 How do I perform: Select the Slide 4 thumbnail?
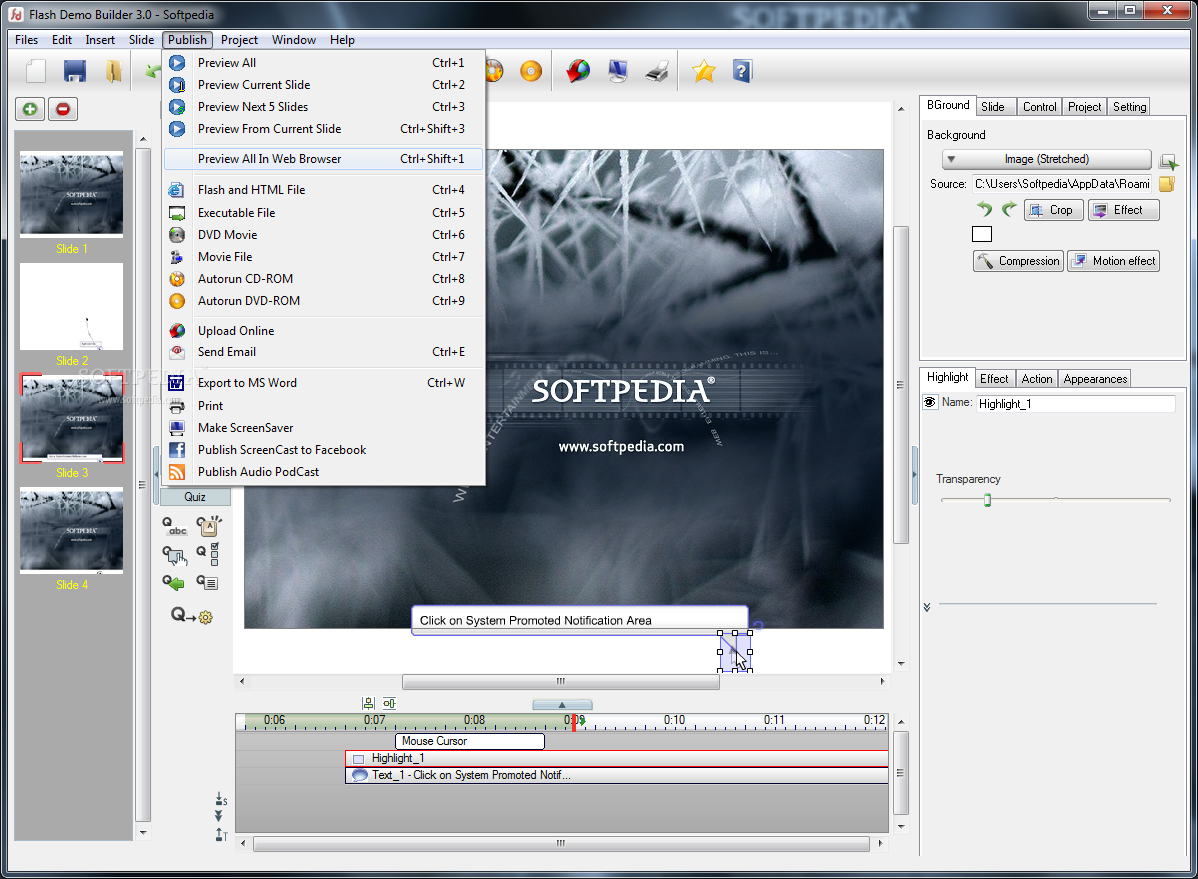point(71,530)
